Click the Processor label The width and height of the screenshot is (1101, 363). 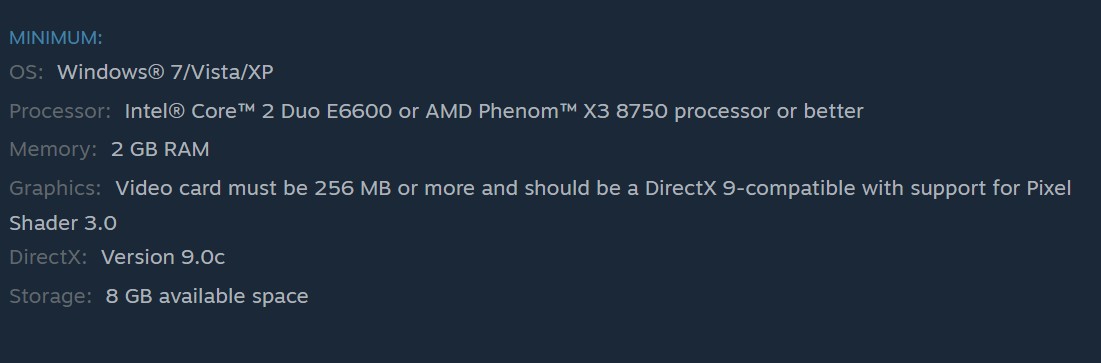[x=60, y=111]
